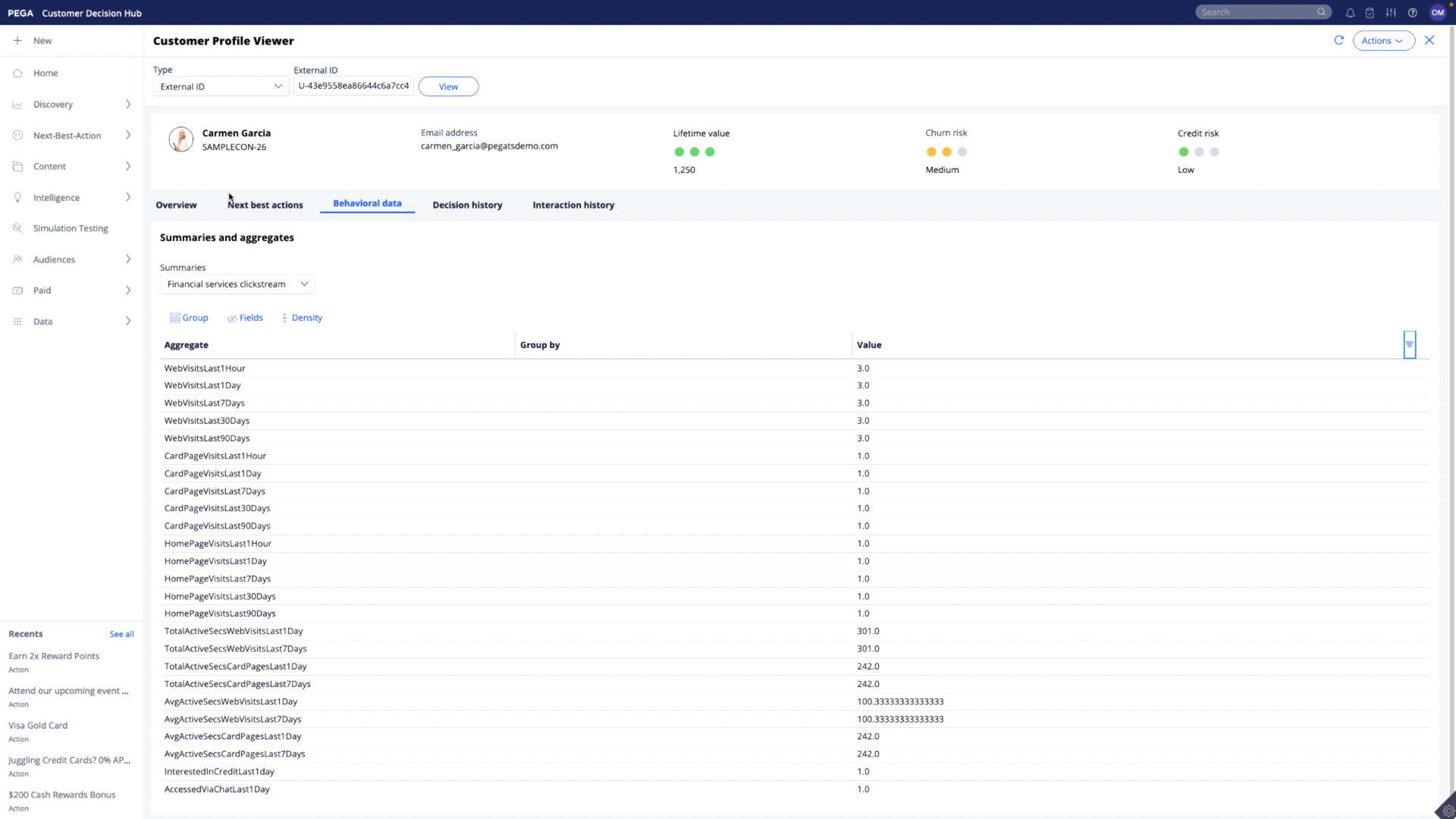Open the notifications bell icon

point(1350,12)
